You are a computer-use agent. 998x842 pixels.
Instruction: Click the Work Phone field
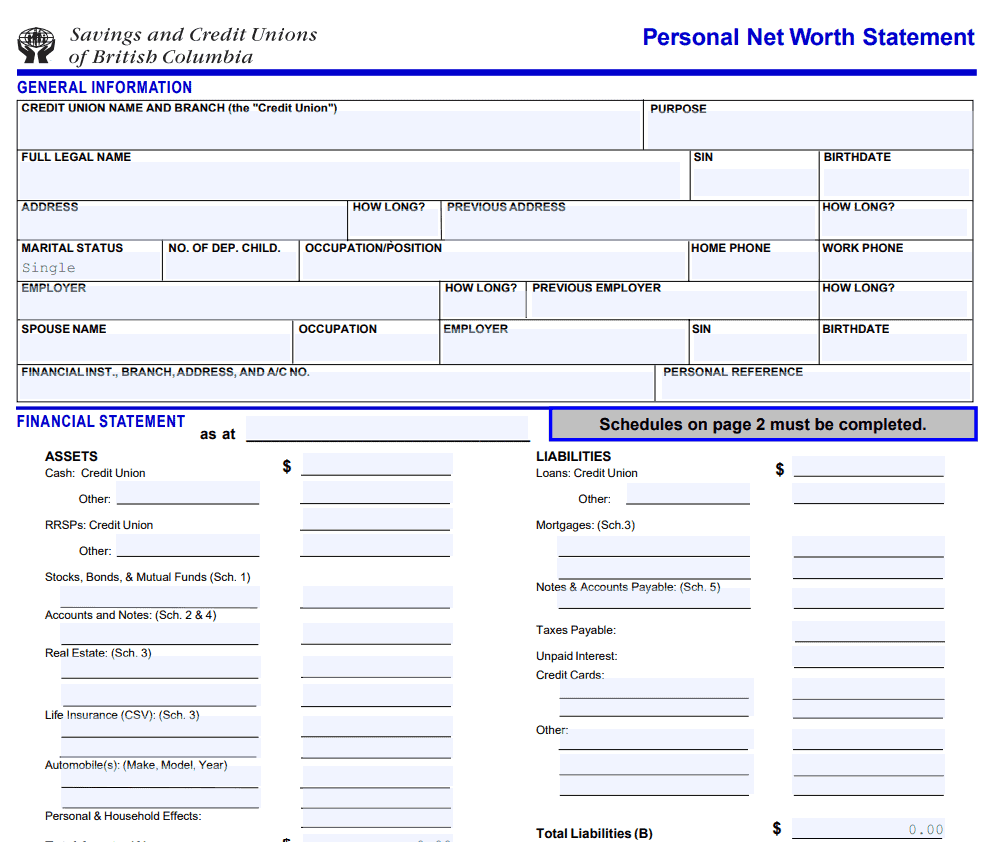point(896,266)
